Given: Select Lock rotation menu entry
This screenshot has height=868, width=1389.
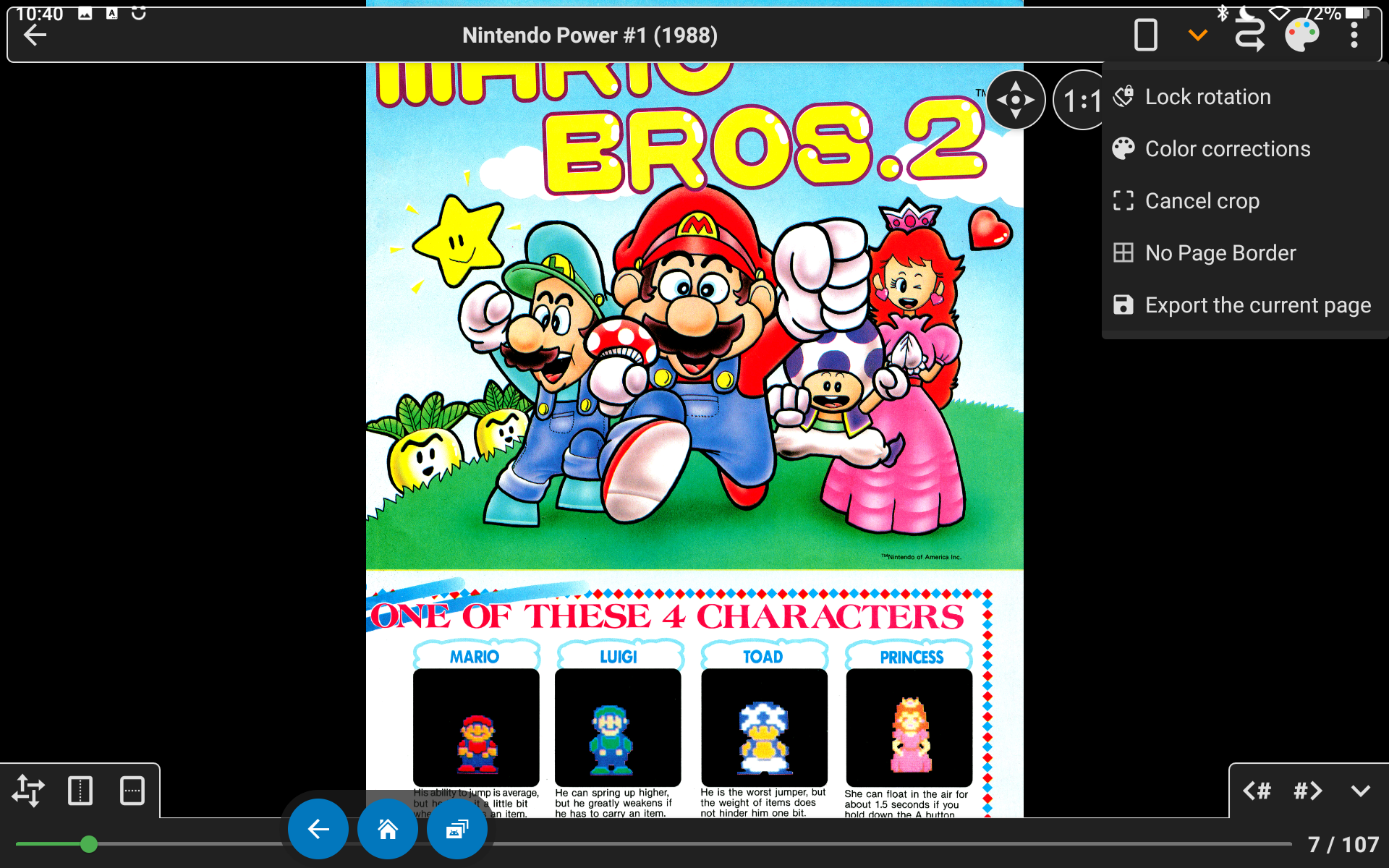Looking at the screenshot, I should coord(1244,97).
